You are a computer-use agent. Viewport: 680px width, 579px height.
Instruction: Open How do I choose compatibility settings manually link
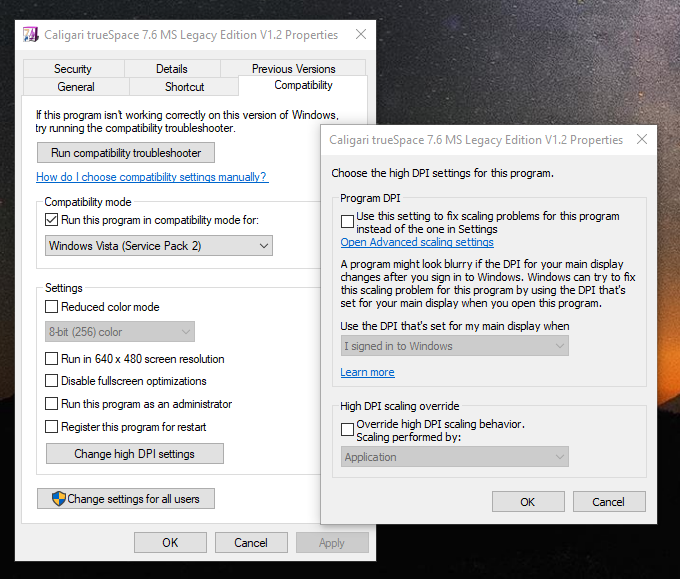152,177
